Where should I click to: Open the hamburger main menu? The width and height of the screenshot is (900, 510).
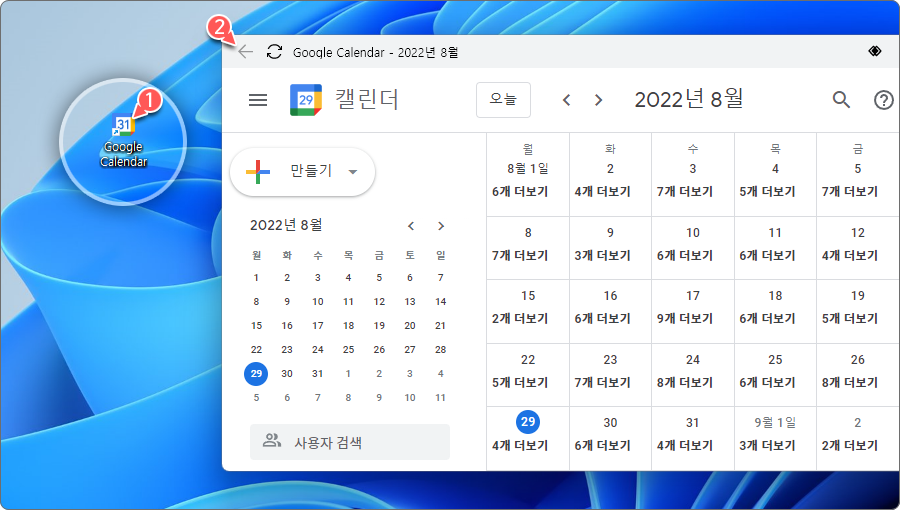(x=258, y=100)
